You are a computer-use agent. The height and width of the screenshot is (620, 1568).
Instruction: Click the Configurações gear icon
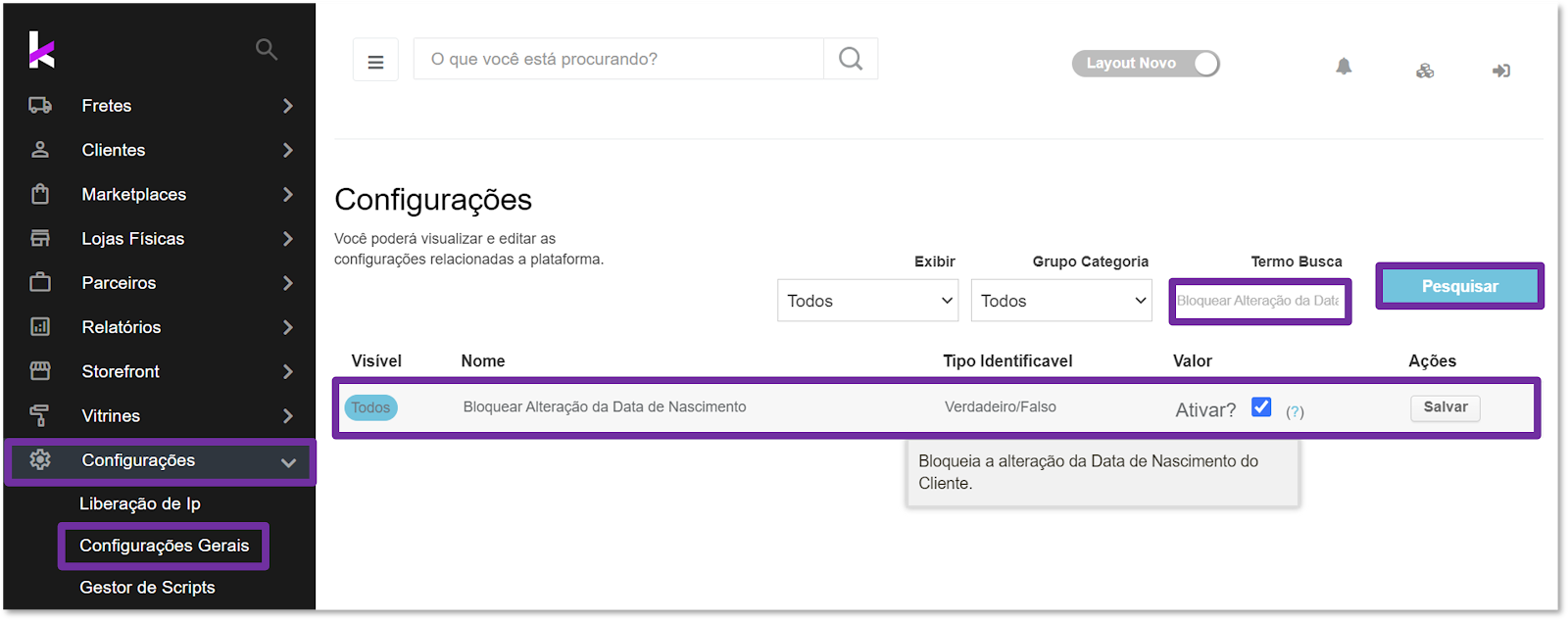click(x=40, y=459)
